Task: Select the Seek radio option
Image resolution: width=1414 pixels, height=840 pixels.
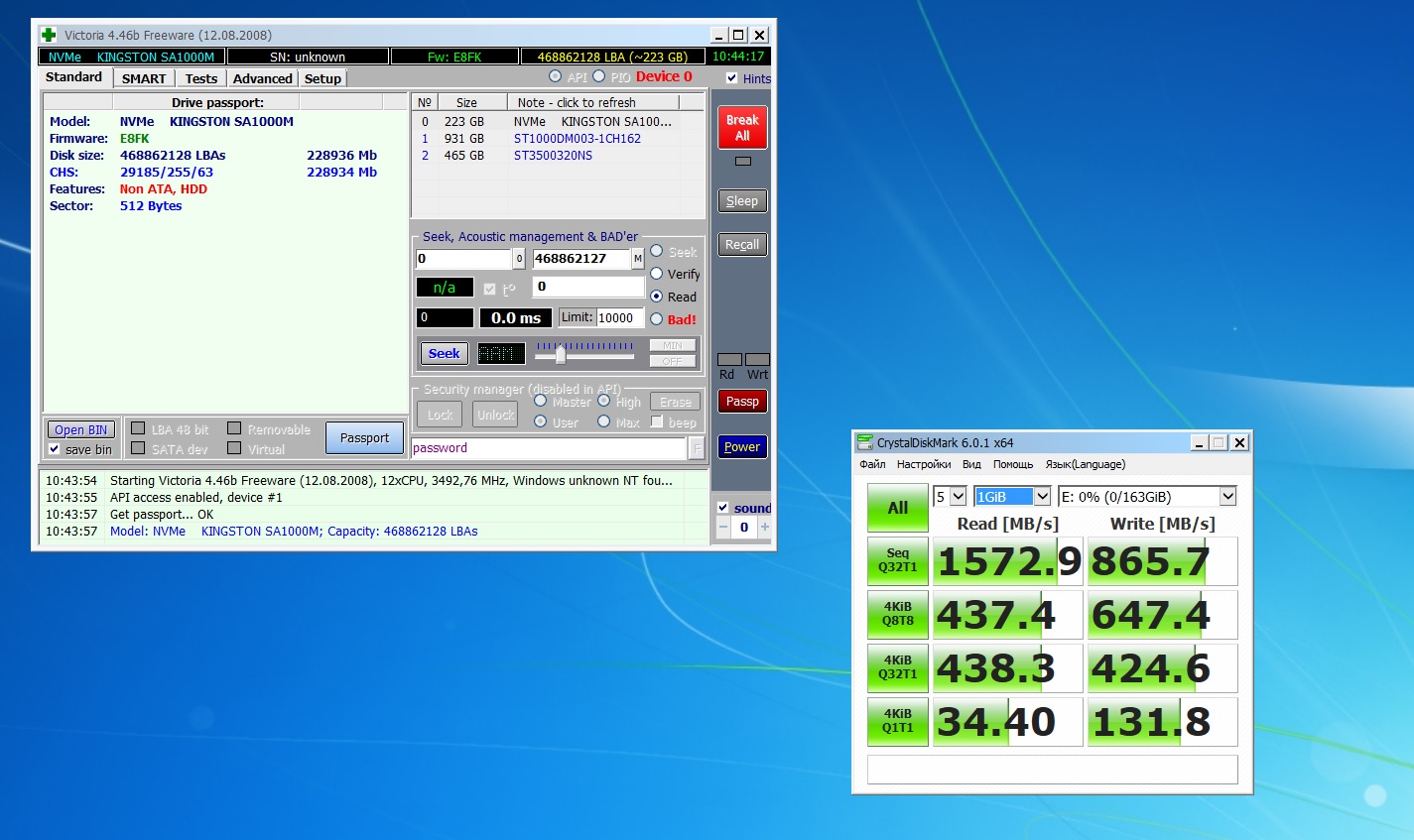Action: [x=656, y=251]
